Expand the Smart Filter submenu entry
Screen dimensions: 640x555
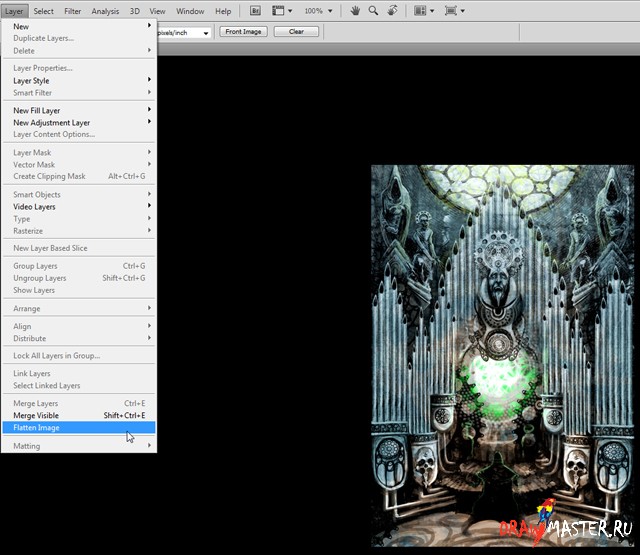(x=79, y=93)
